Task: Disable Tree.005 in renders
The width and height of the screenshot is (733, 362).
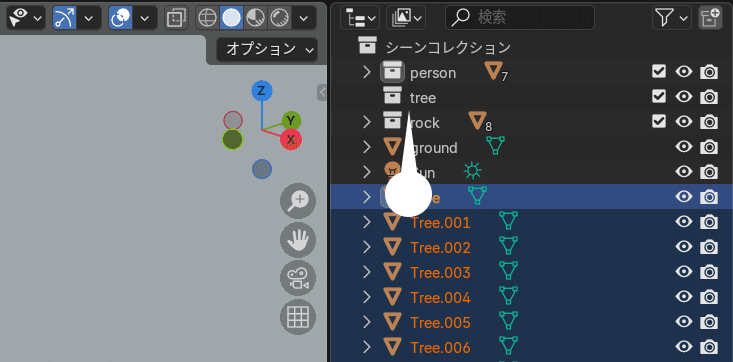Action: coord(709,322)
